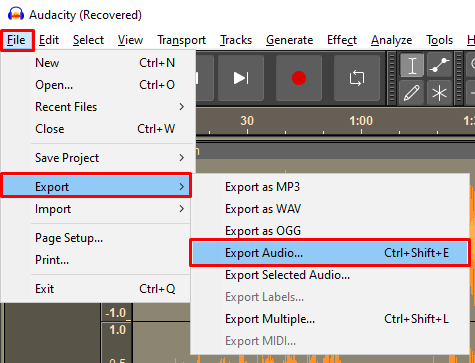Image resolution: width=475 pixels, height=363 pixels.
Task: Open the Generate menu
Action: pos(290,40)
